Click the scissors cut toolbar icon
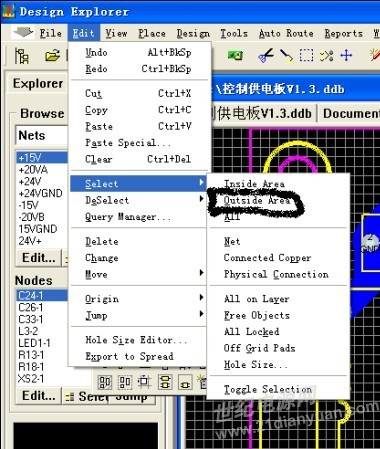 (x=266, y=56)
